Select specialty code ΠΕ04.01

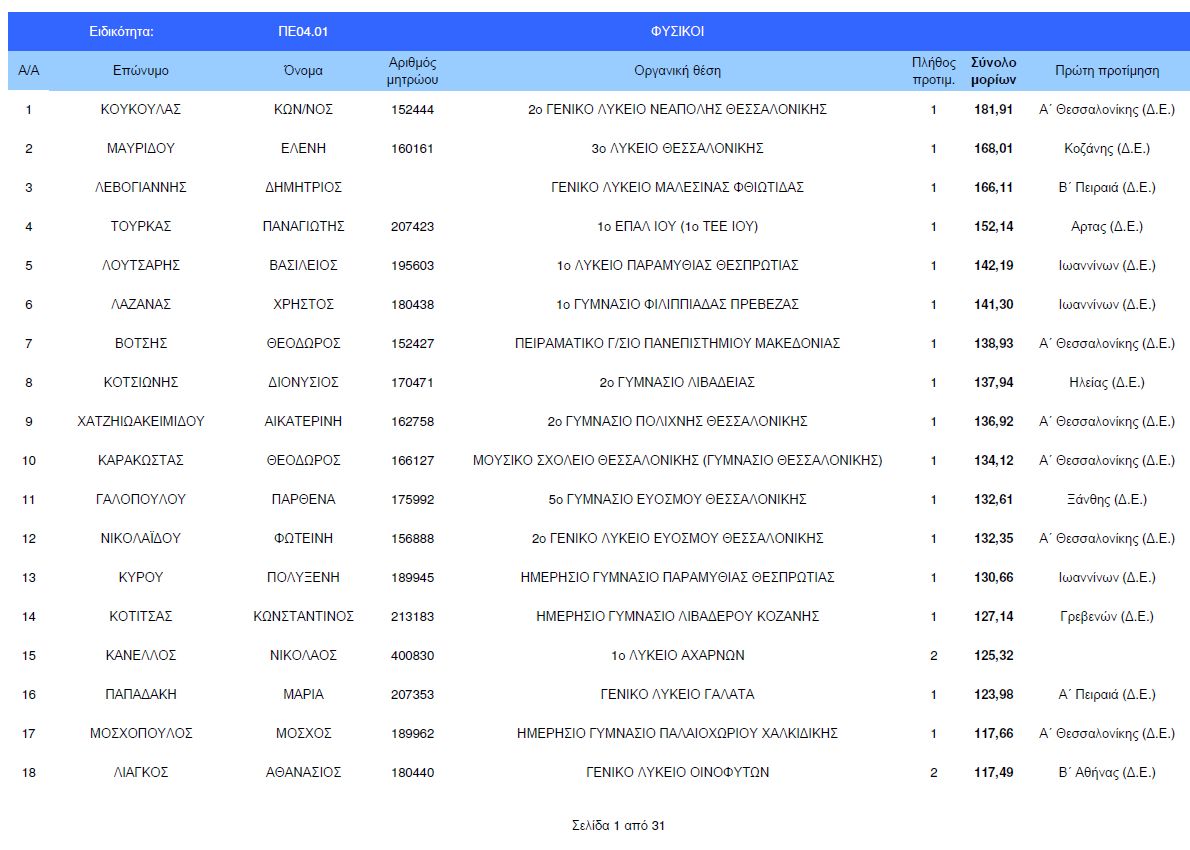pyautogui.click(x=303, y=31)
